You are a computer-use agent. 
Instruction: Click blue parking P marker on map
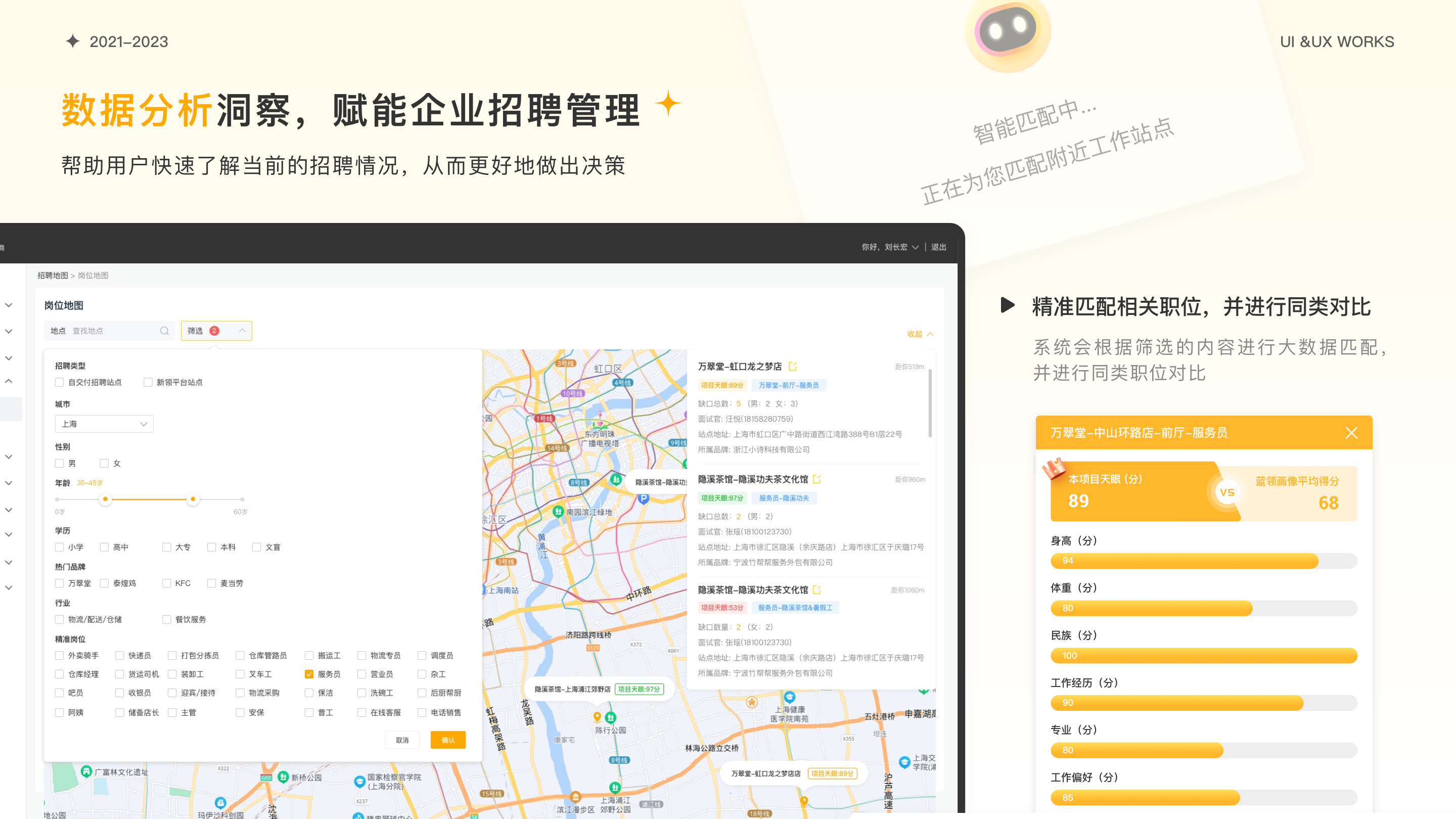[x=643, y=498]
